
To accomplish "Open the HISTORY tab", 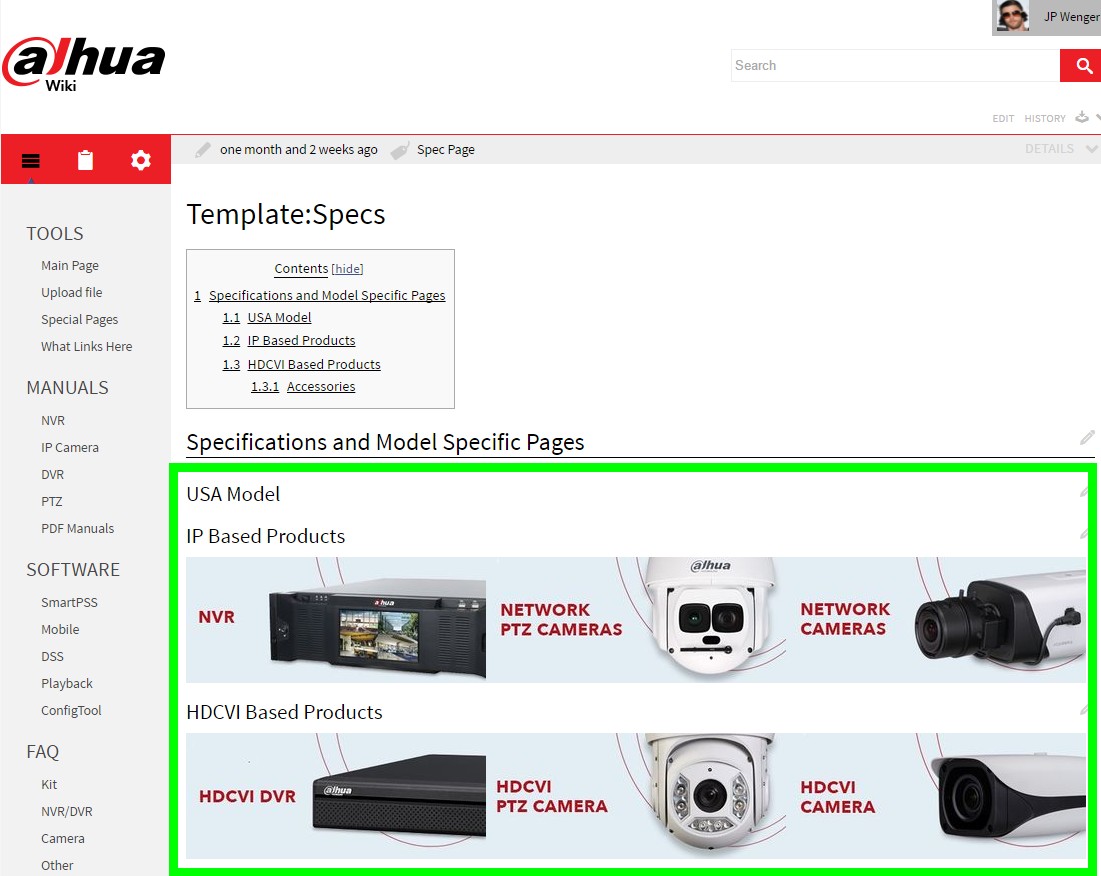I will [x=1045, y=119].
